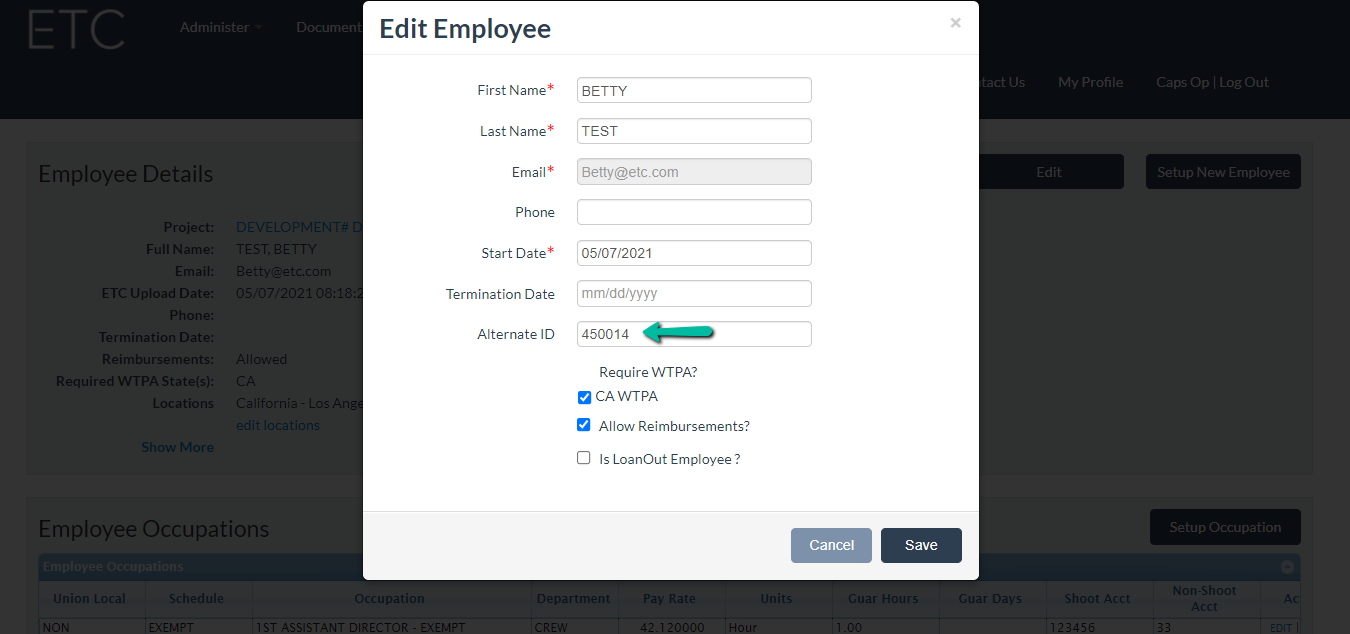
Task: Click EDIT link in occupation row
Action: (x=1281, y=628)
